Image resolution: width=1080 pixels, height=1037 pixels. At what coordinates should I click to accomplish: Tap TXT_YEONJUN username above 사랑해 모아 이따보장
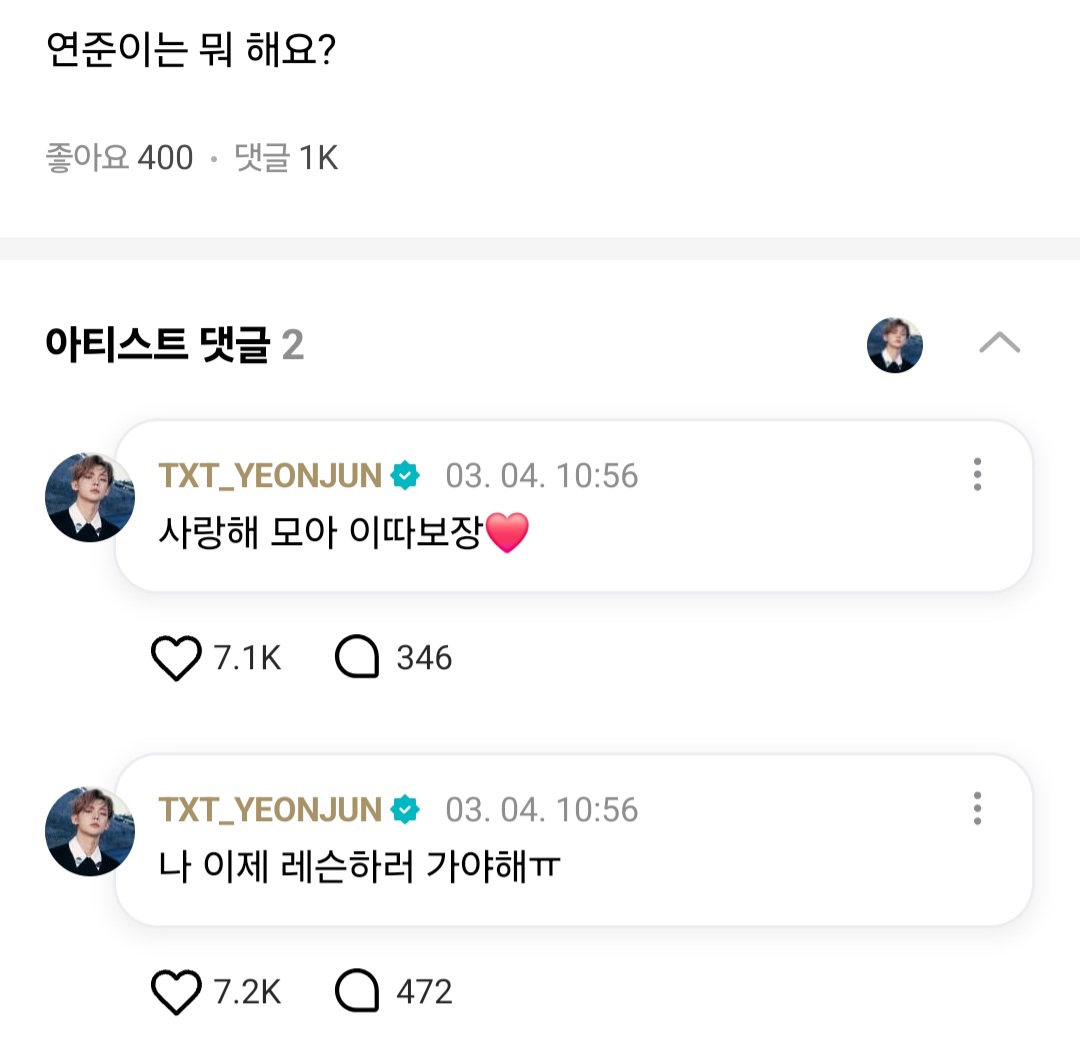(270, 476)
